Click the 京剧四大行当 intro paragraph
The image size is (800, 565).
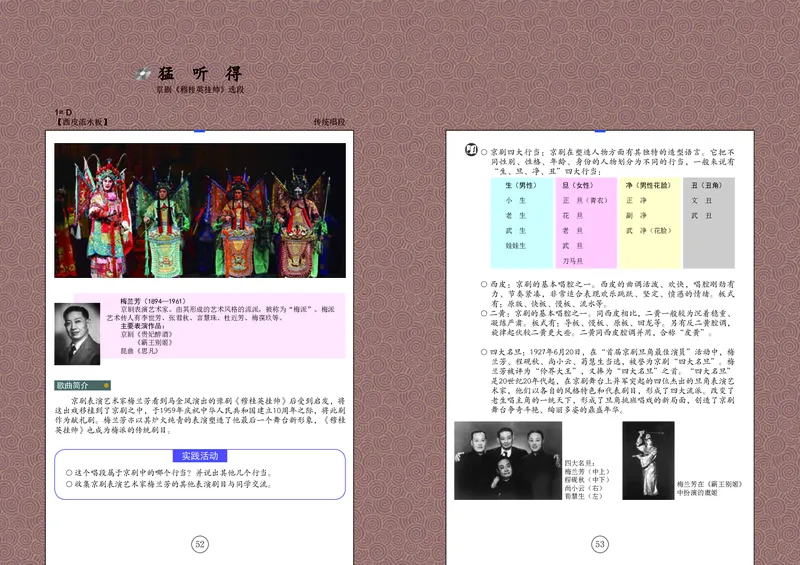[608, 162]
